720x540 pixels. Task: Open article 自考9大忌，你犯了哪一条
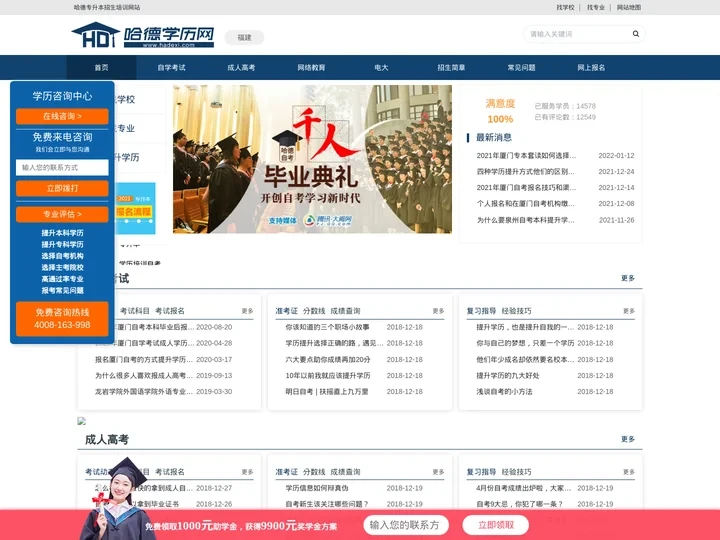pos(520,504)
